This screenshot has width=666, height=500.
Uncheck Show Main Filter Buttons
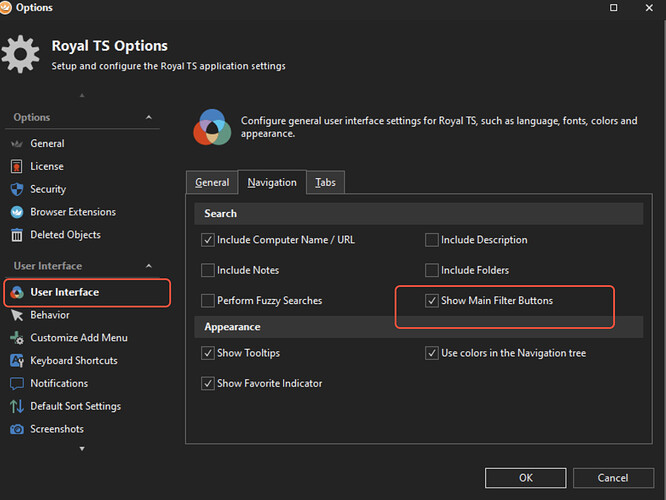tap(432, 301)
